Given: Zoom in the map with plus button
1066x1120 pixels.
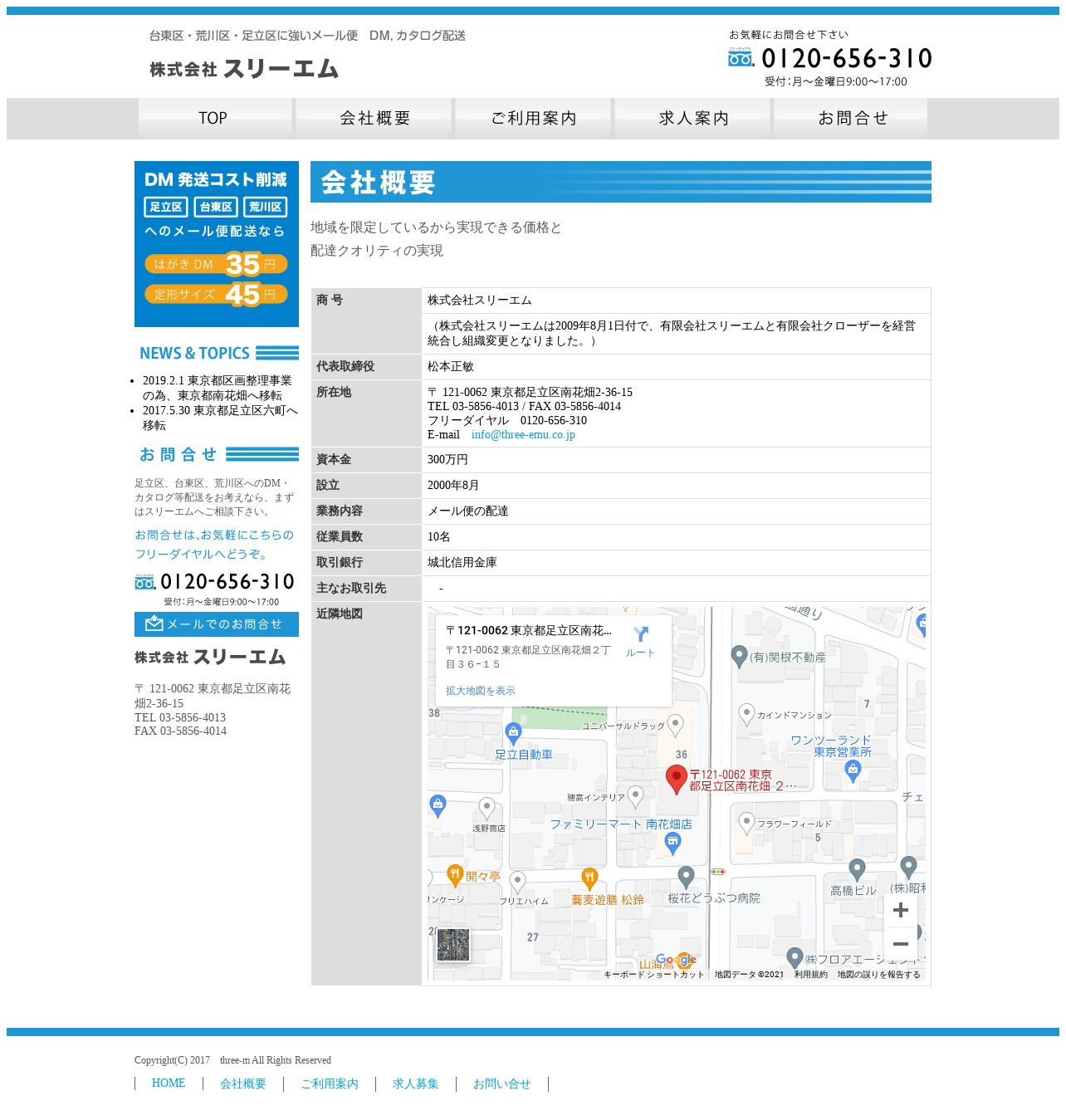Looking at the screenshot, I should point(901,910).
